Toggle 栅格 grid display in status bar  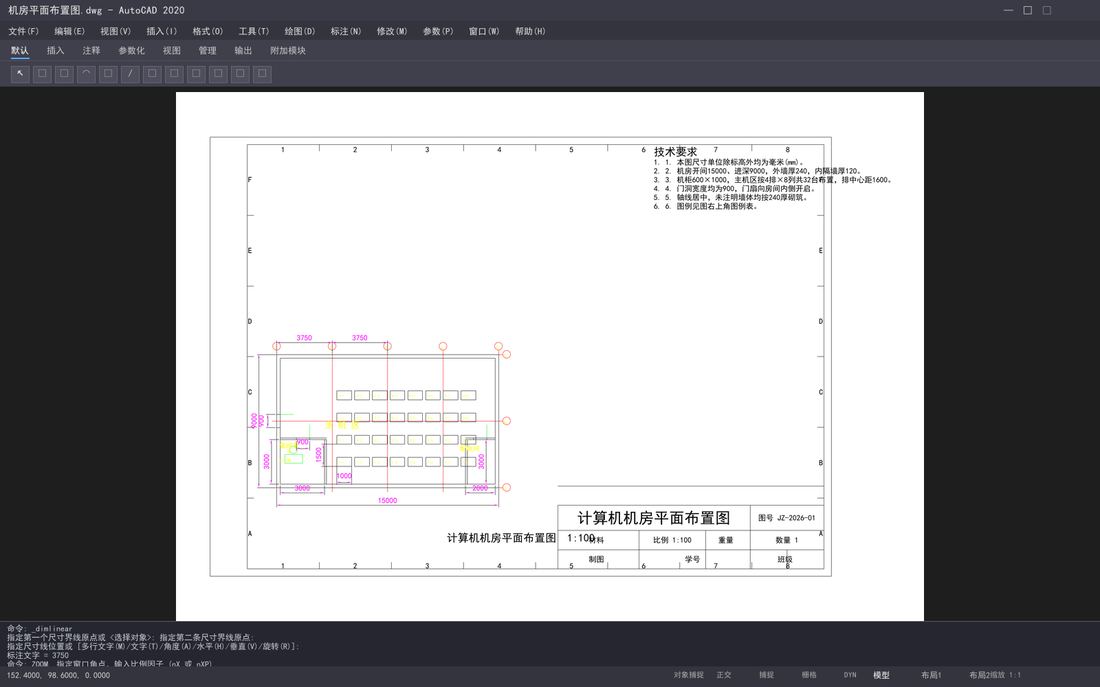coord(809,675)
